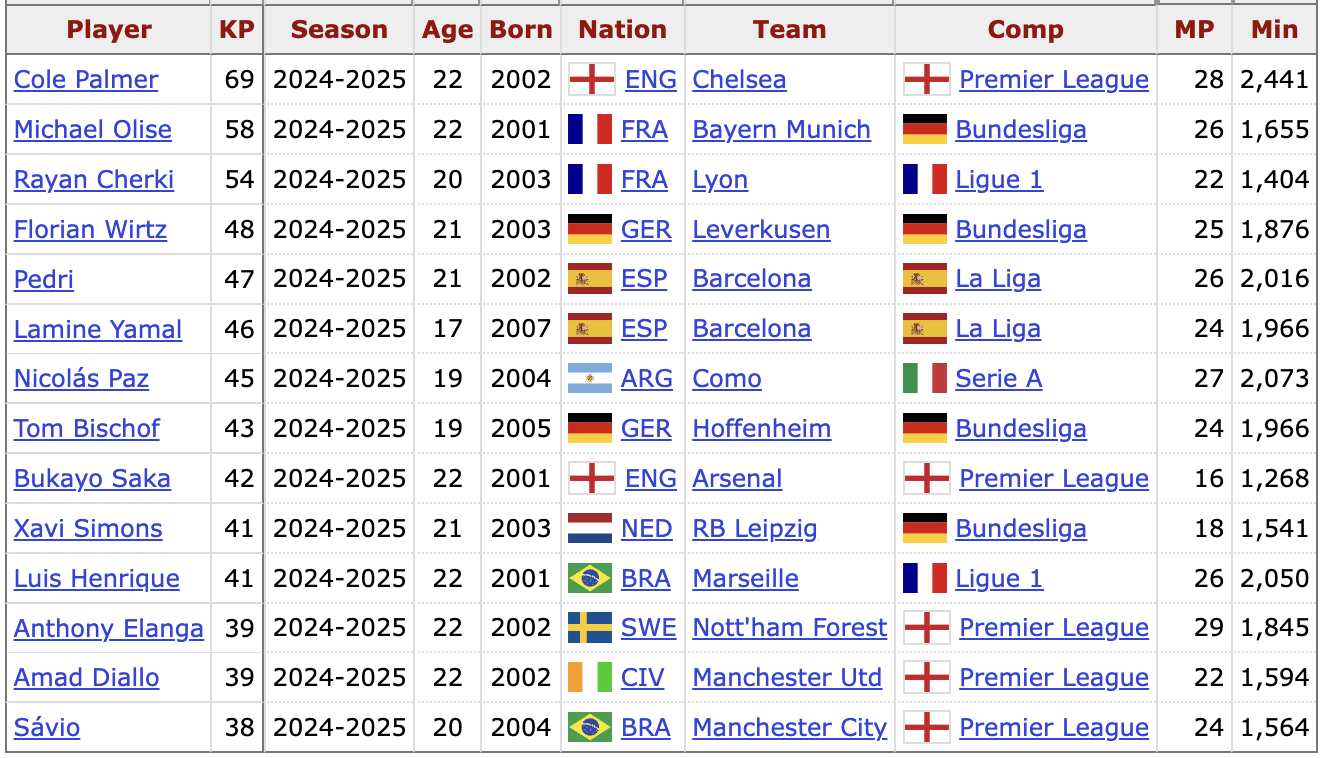The width and height of the screenshot is (1322, 758).
Task: Click Spain flag in Lamine Yamal's Nation cell
Action: click(x=590, y=328)
